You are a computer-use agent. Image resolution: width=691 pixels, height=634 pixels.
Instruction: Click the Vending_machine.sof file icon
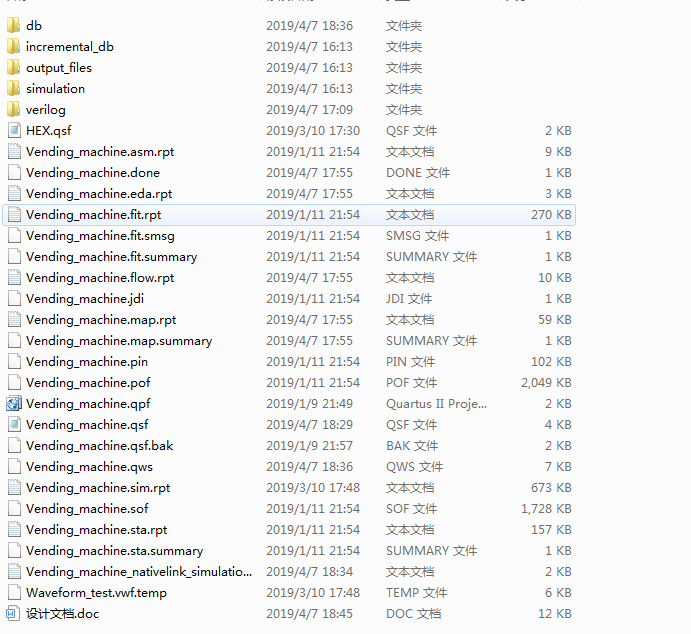coord(14,508)
